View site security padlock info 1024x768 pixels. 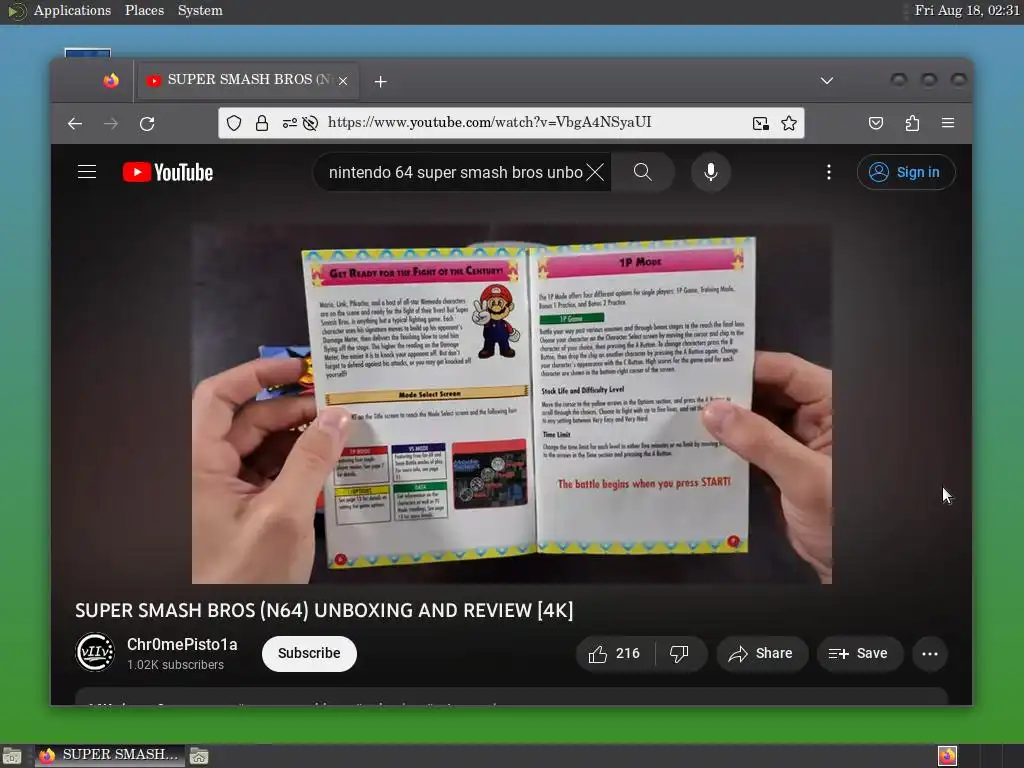point(262,123)
